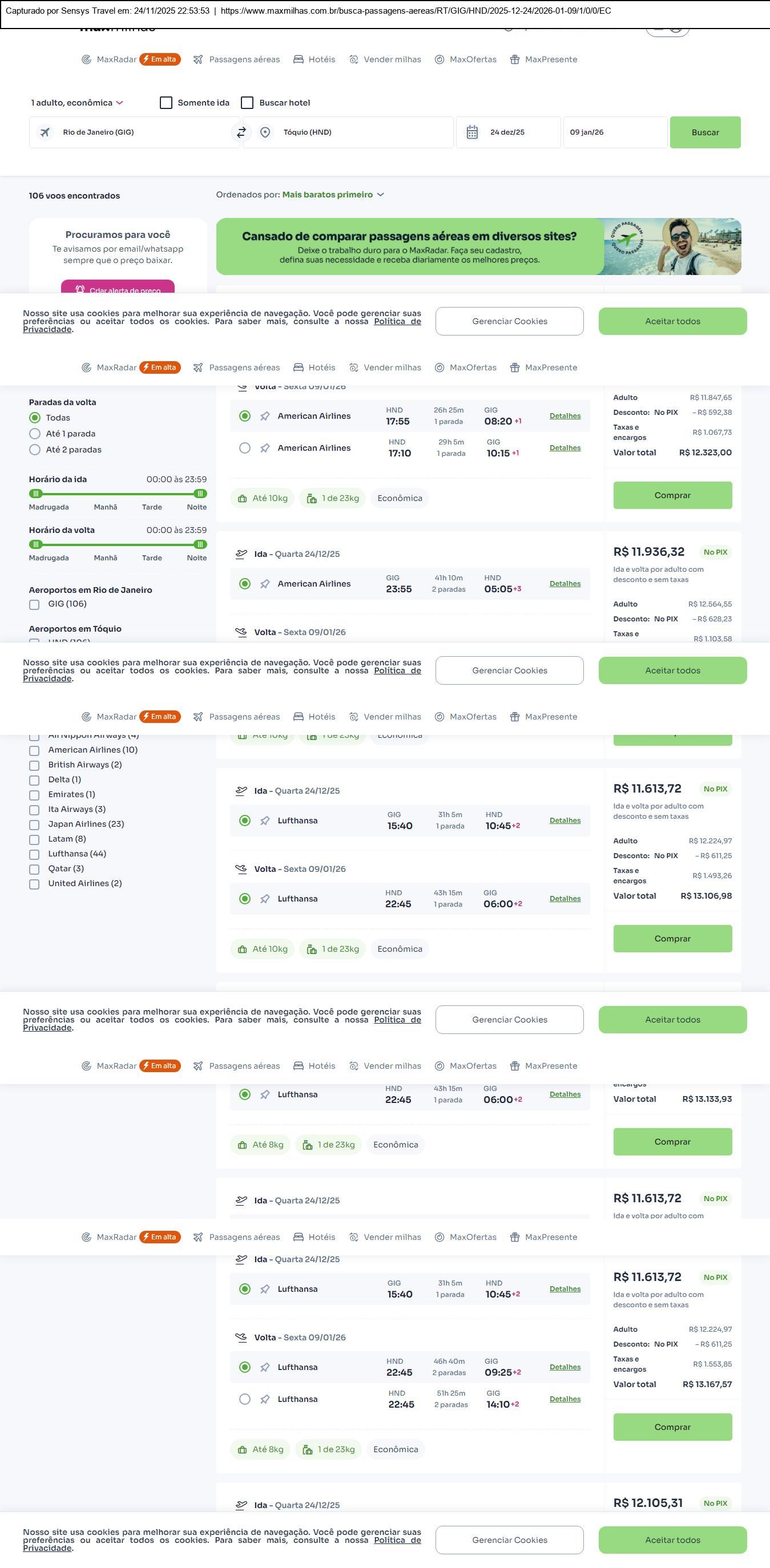Click the location pin icon before Tóquio
The image size is (770, 1568).
pos(265,133)
